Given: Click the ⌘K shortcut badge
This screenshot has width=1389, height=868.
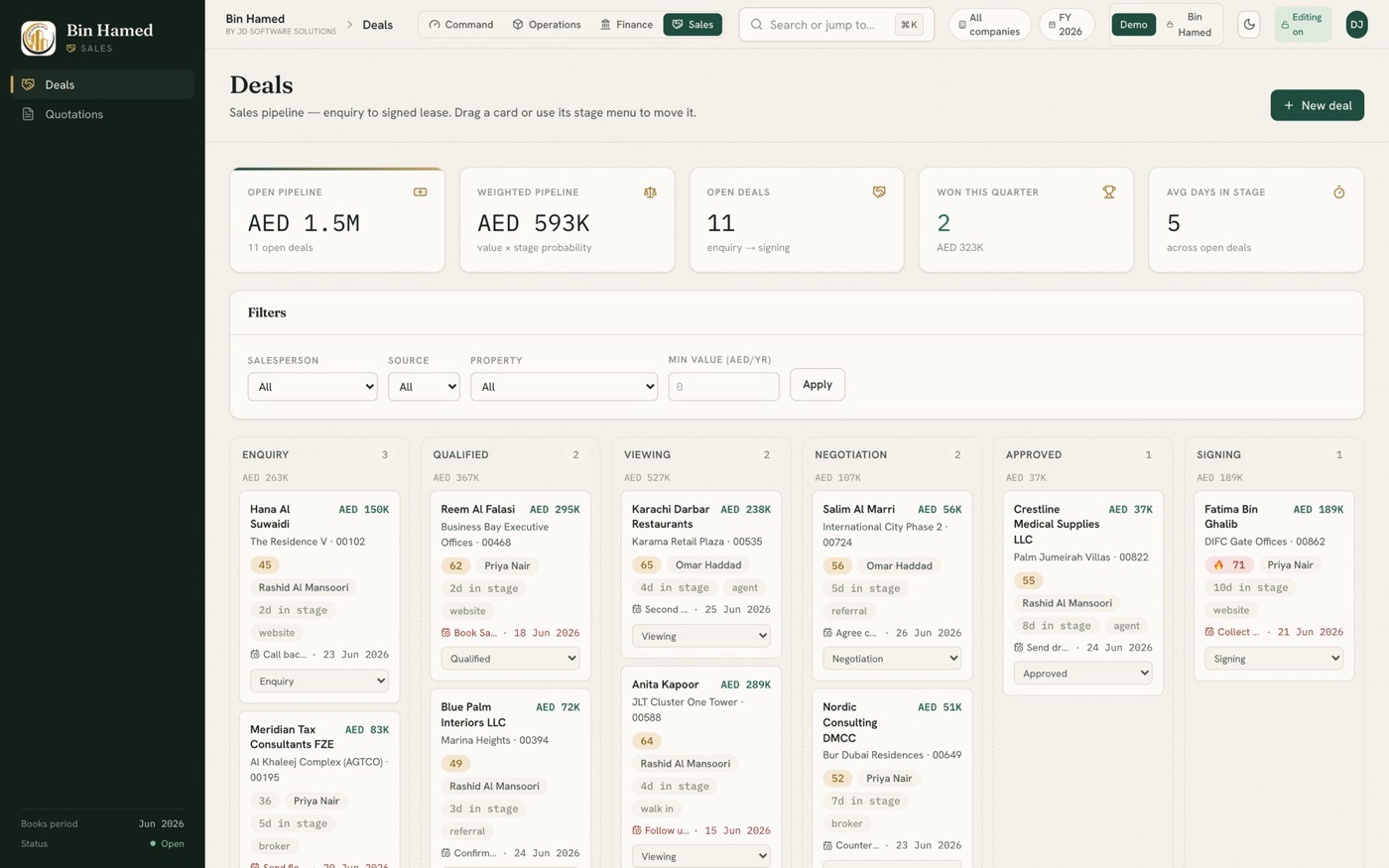Looking at the screenshot, I should tap(909, 25).
